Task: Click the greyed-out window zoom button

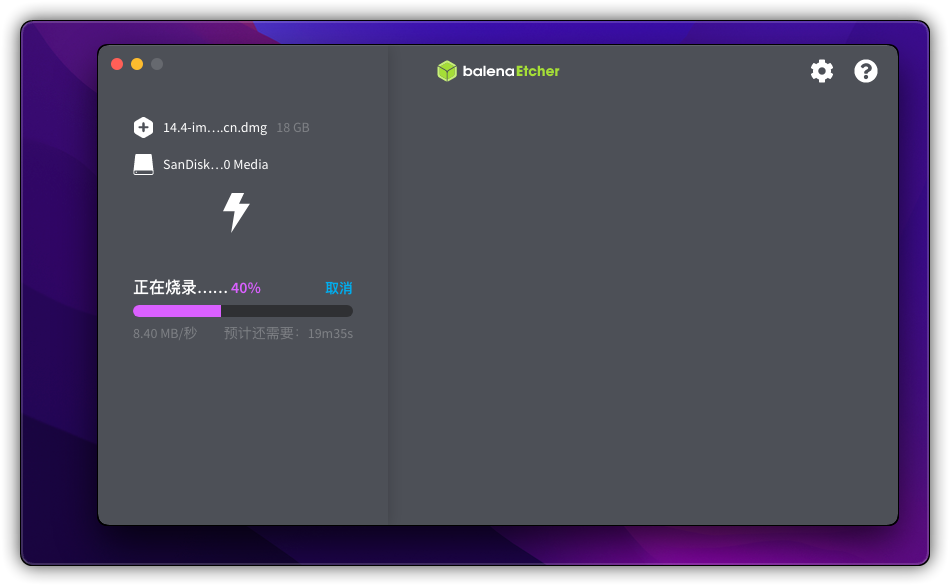Action: 157,64
